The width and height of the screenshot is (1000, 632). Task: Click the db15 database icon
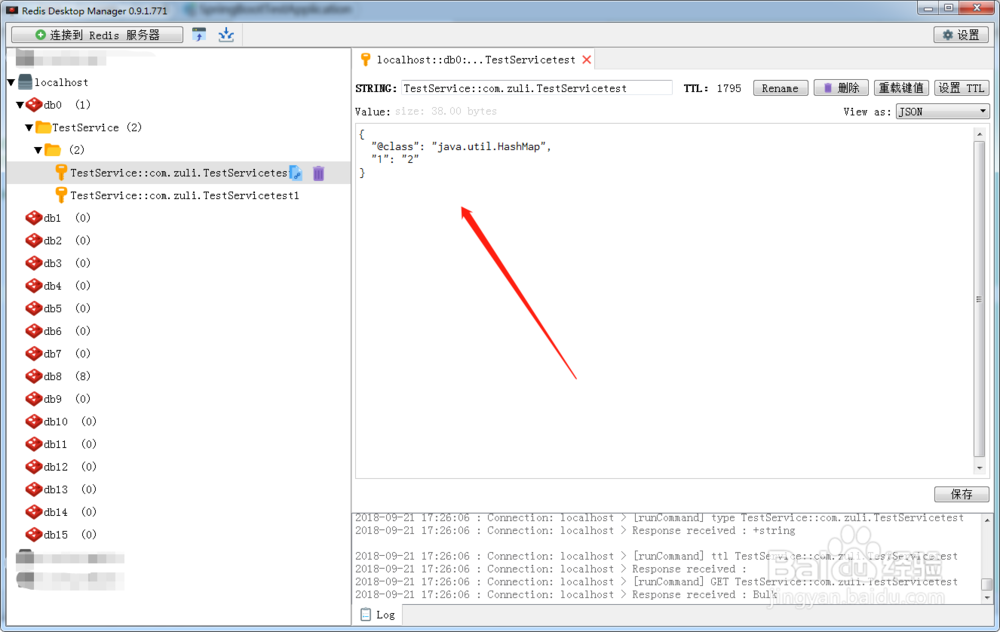point(34,534)
